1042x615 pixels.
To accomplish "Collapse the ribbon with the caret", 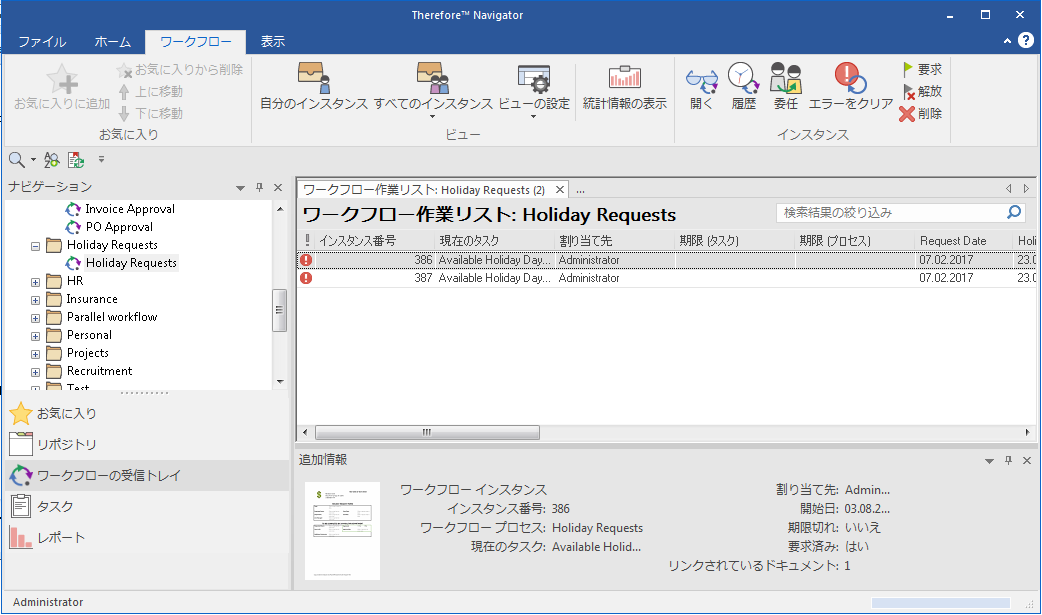I will click(1007, 41).
